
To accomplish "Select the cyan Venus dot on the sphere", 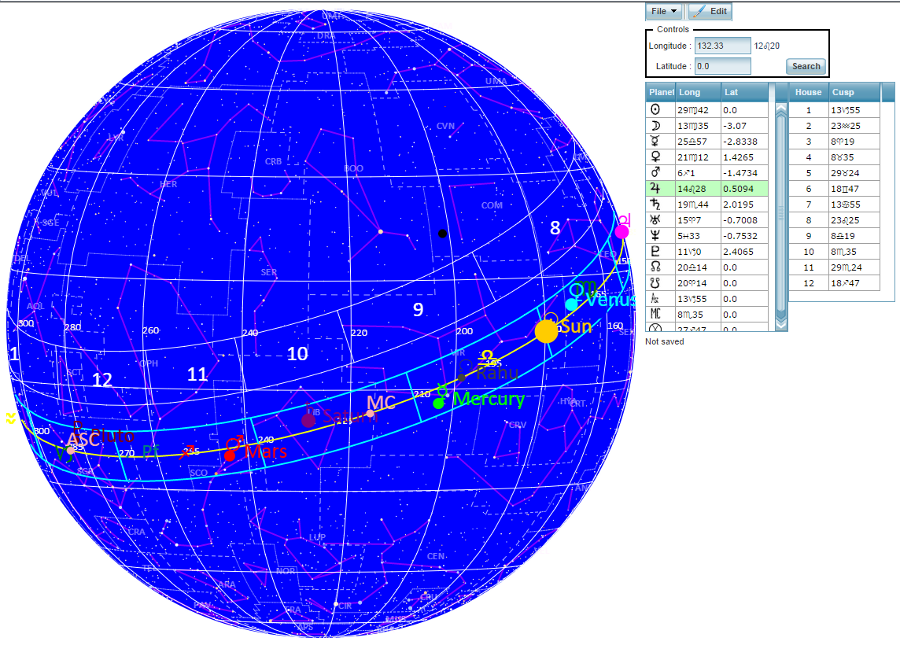I will pyautogui.click(x=571, y=304).
